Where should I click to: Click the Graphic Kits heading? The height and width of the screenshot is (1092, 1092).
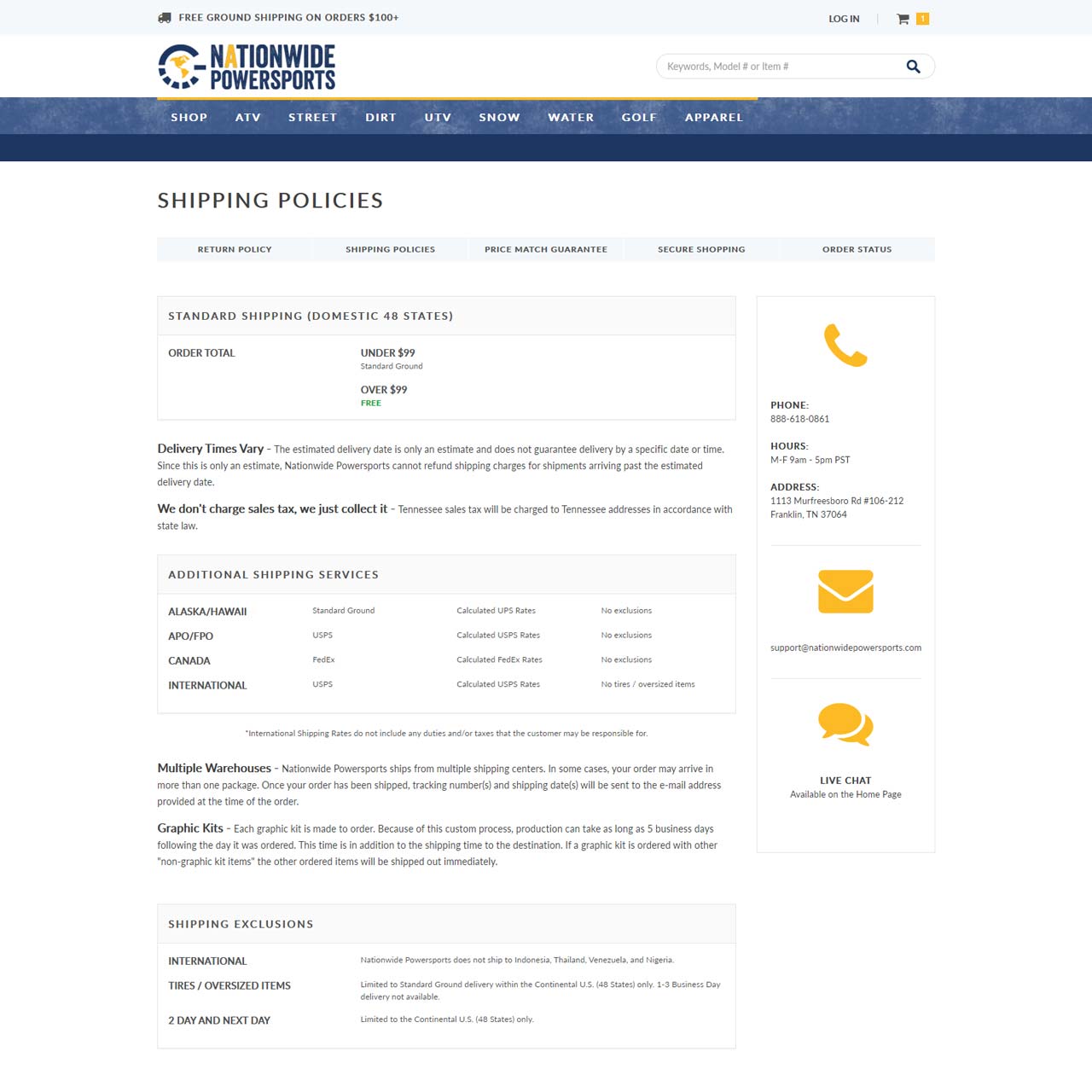click(x=190, y=828)
